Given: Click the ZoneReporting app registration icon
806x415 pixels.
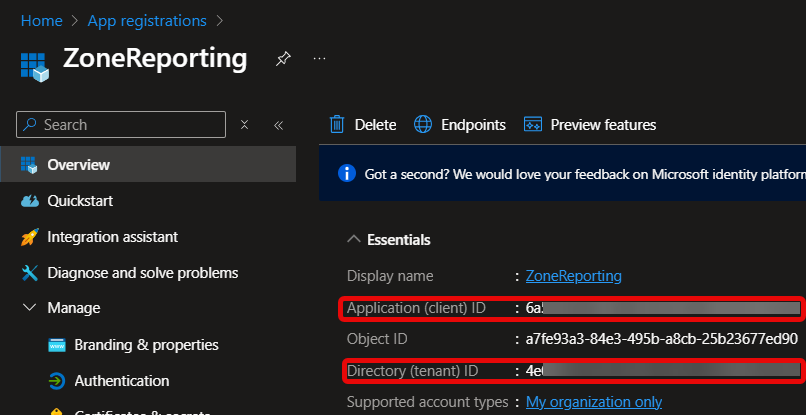Looking at the screenshot, I should 34,67.
